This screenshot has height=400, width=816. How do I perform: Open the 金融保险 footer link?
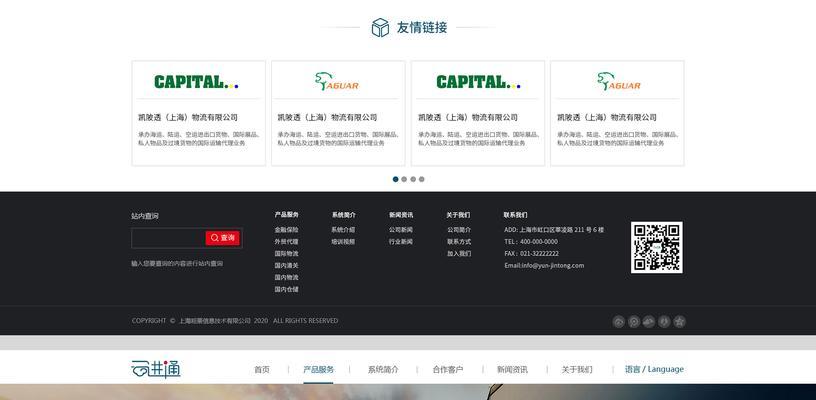287,229
